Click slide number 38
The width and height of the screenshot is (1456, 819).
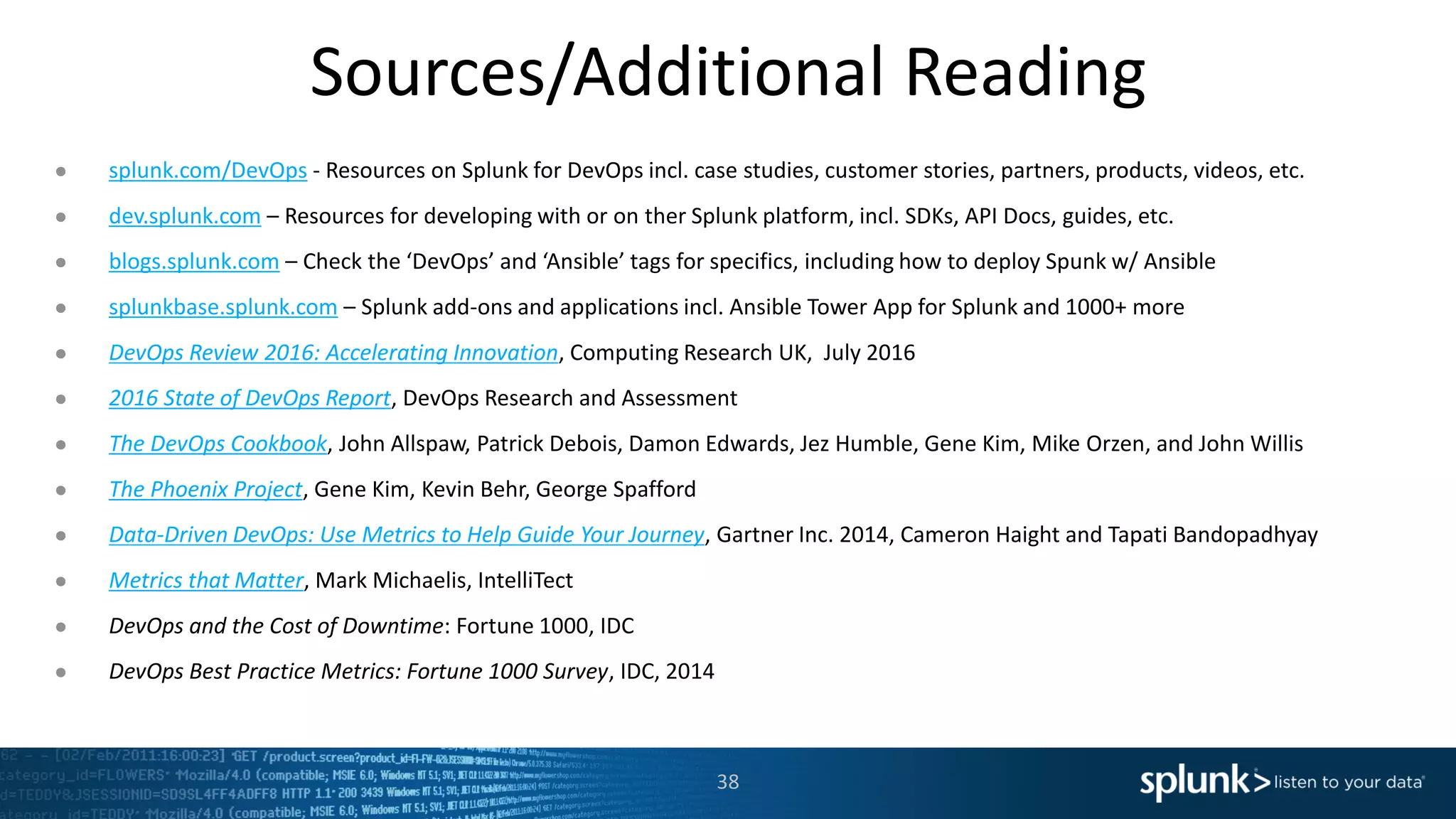728,782
